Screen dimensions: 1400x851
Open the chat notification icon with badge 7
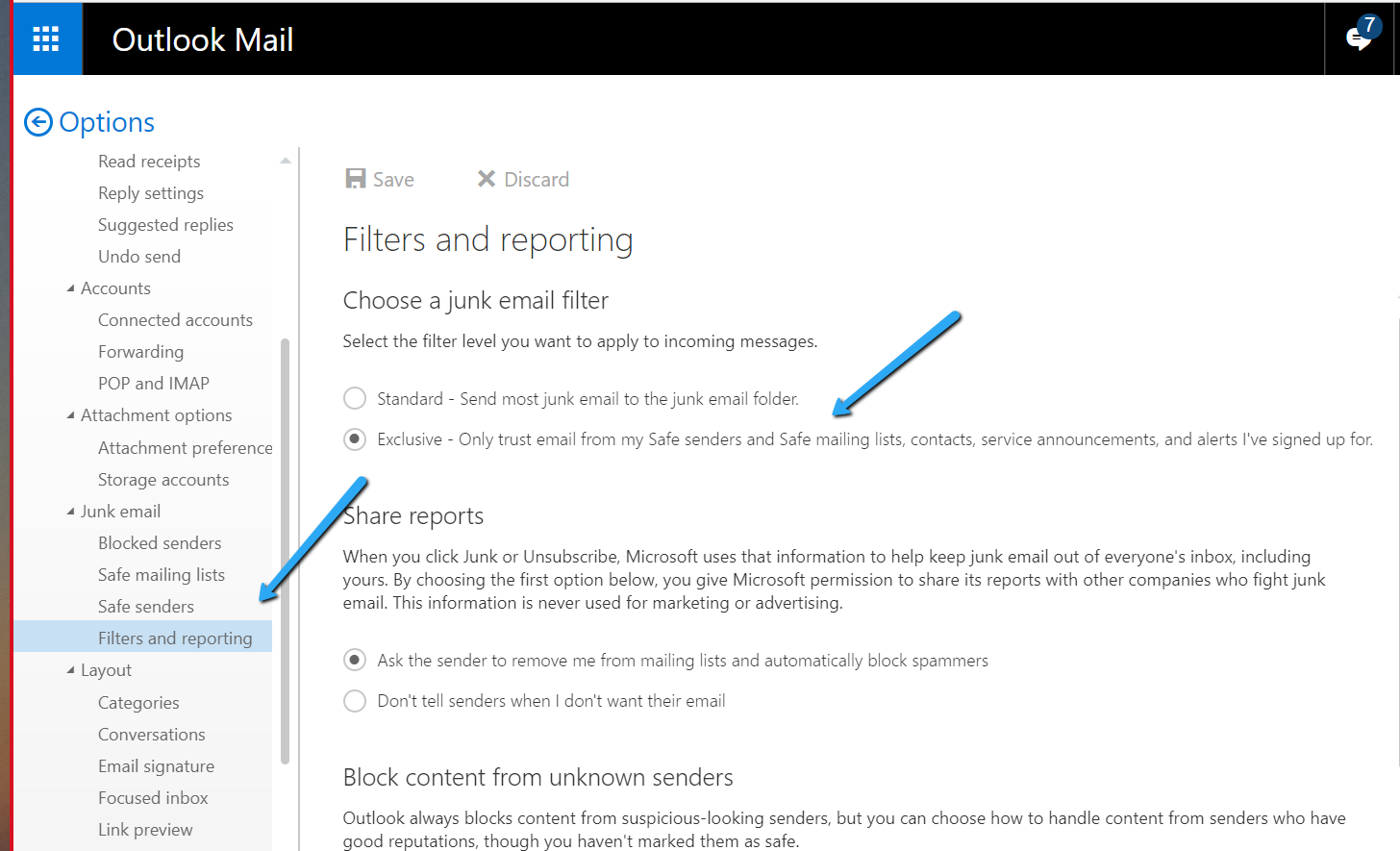point(1362,37)
